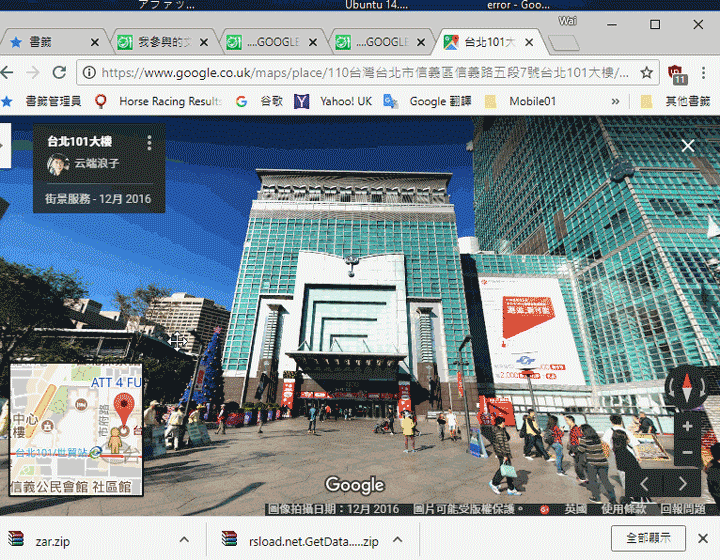
Task: Click the browser forward arrow
Action: pos(33,72)
